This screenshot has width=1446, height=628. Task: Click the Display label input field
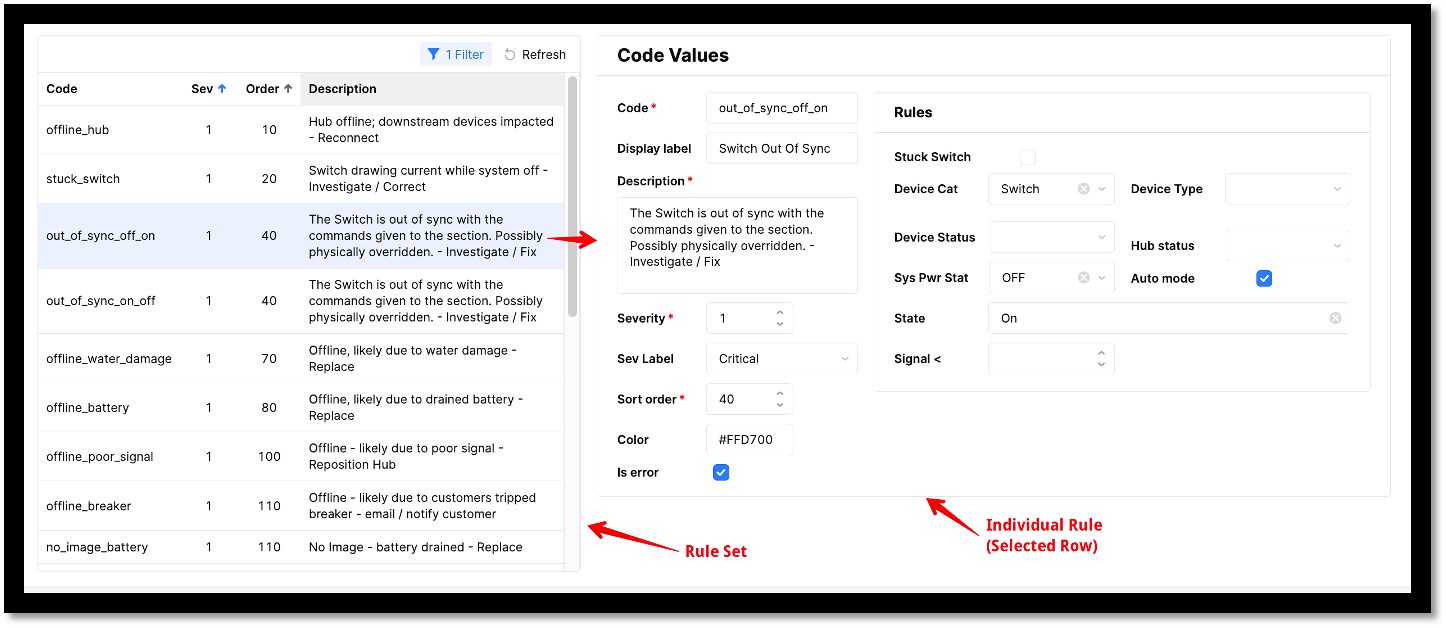pyautogui.click(x=781, y=148)
